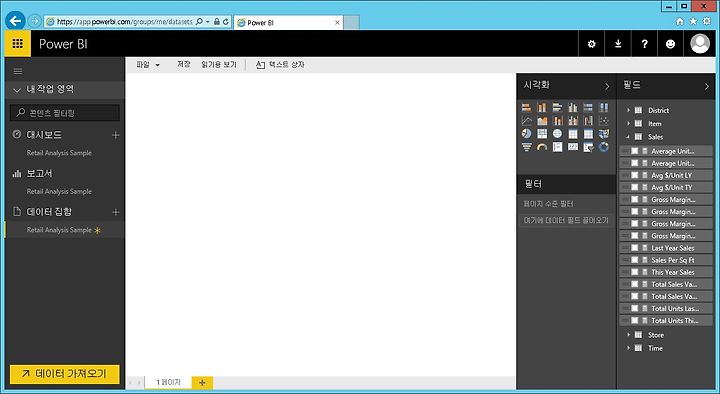Screen dimensions: 720x394
Task: Select the clustered bar chart visualization
Action: point(557,107)
